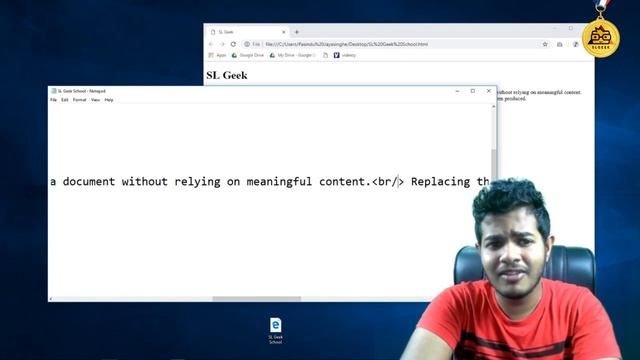Place cursor in the br tag text
This screenshot has width=640, height=360.
(x=388, y=182)
